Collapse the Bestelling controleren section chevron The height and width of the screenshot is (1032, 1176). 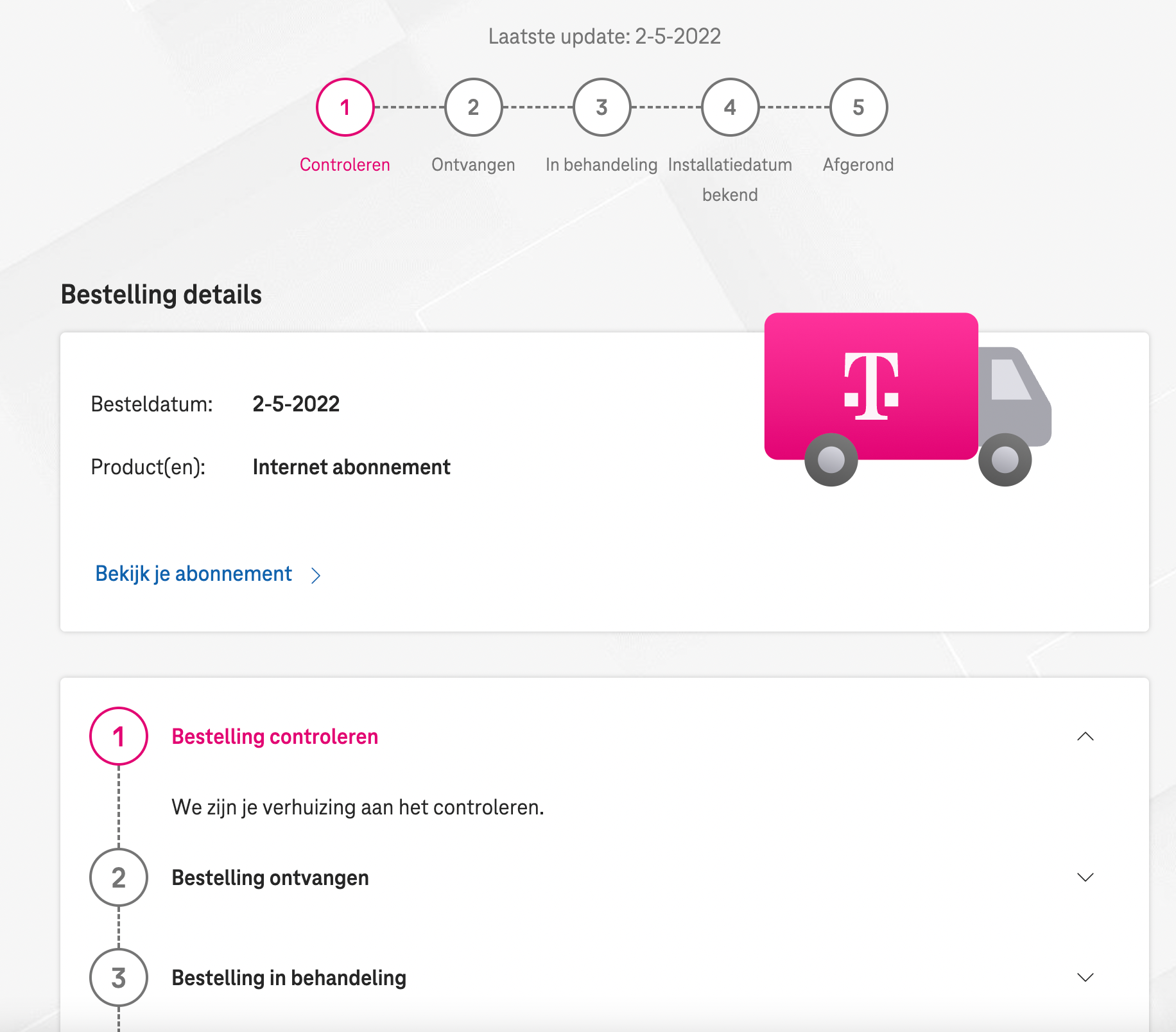[1085, 736]
